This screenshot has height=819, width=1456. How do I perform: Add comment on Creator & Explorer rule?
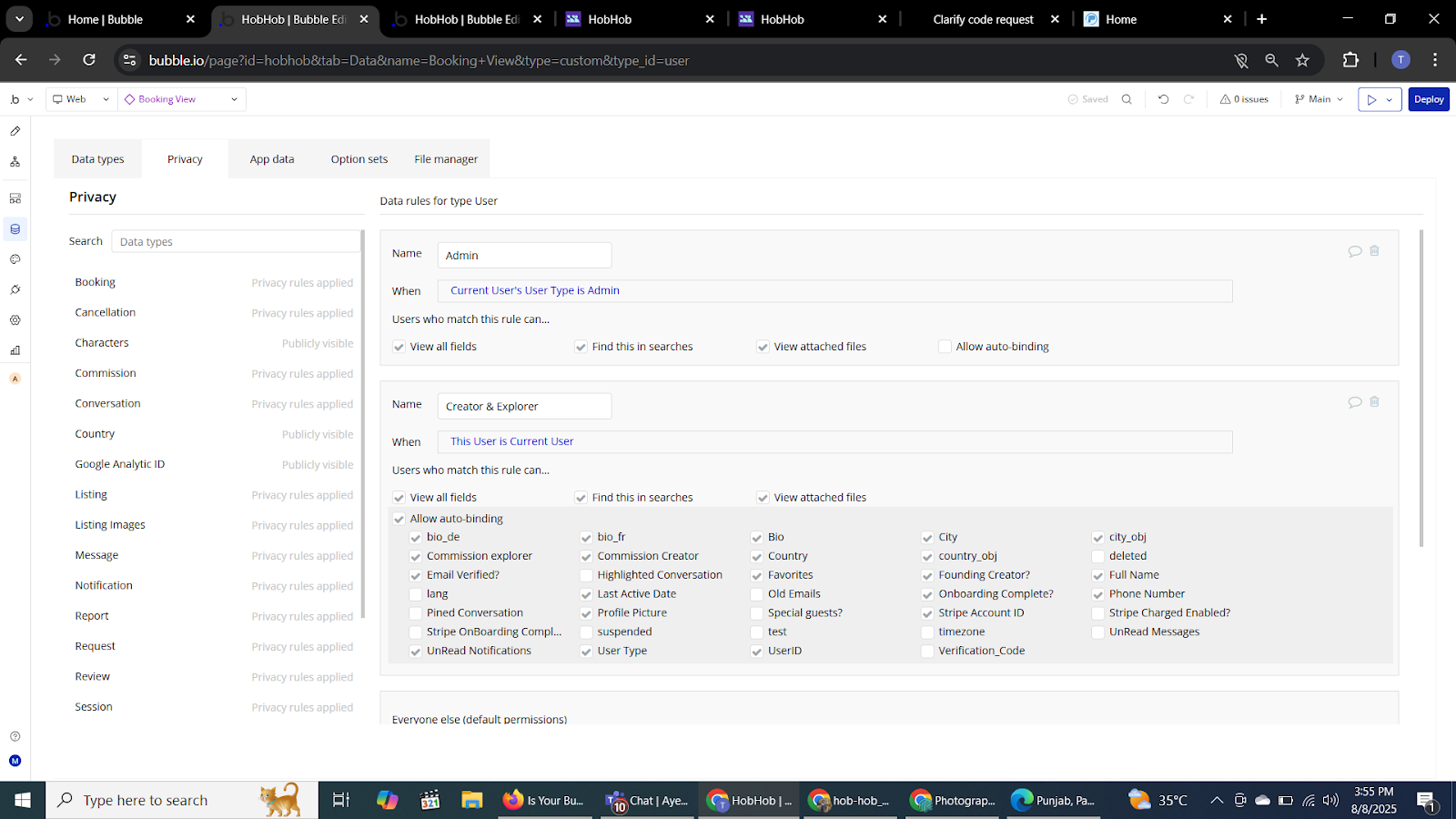(x=1355, y=402)
